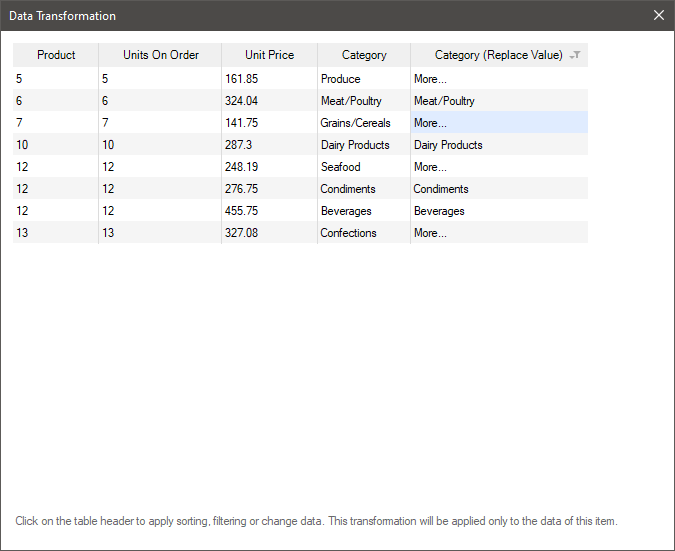Select the Category column header

(x=364, y=55)
